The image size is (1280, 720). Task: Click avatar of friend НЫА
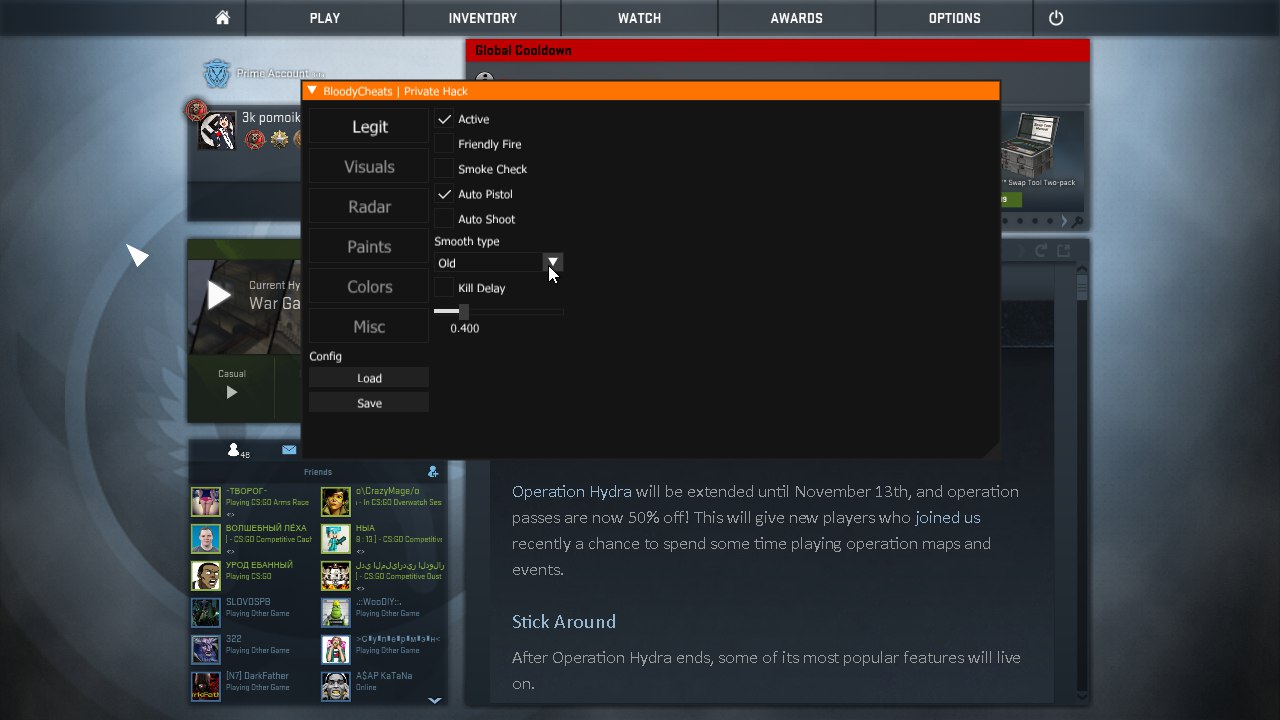335,539
